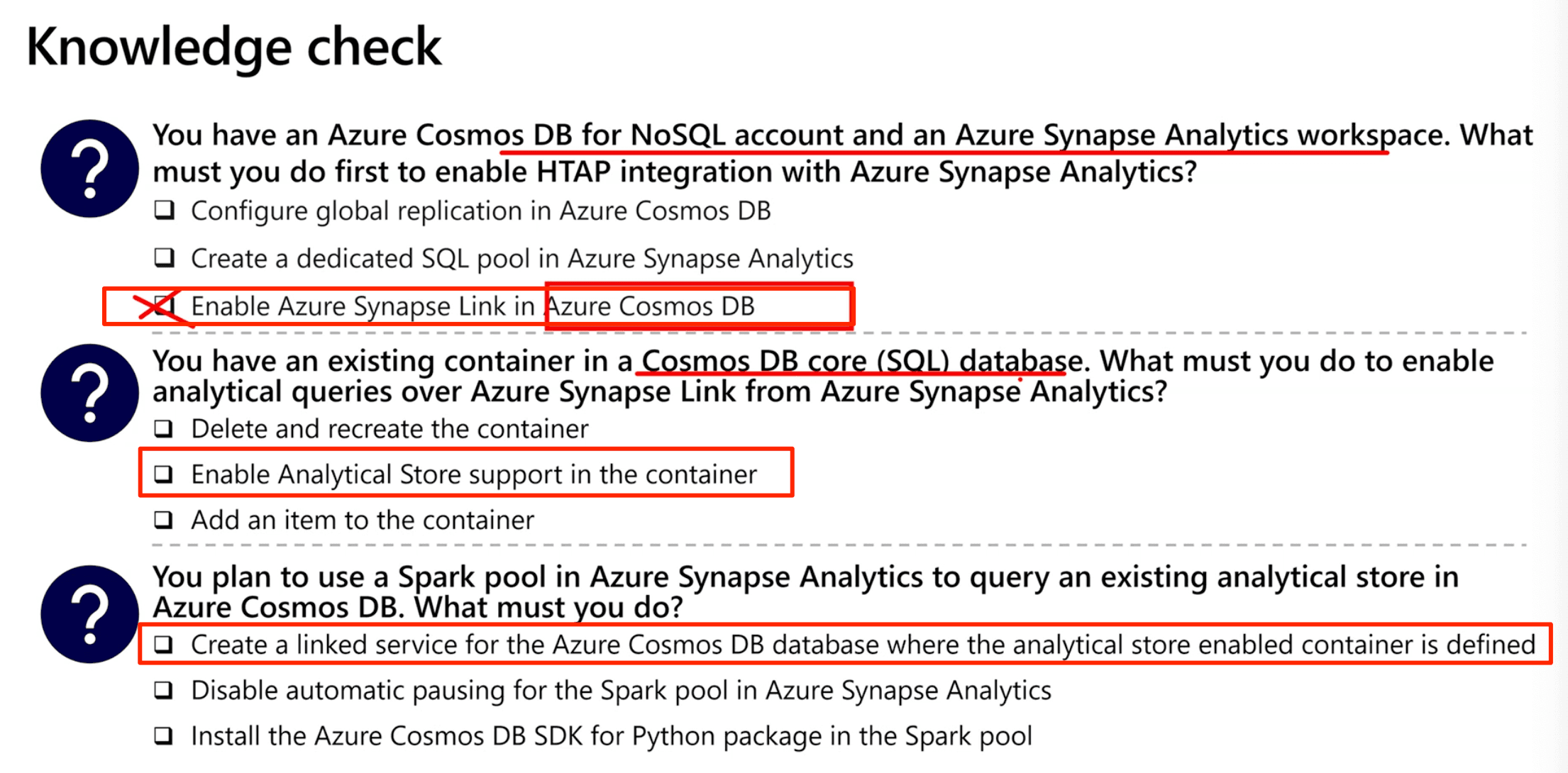The width and height of the screenshot is (1568, 773).
Task: Click the HTAP integration question text
Action: (843, 153)
